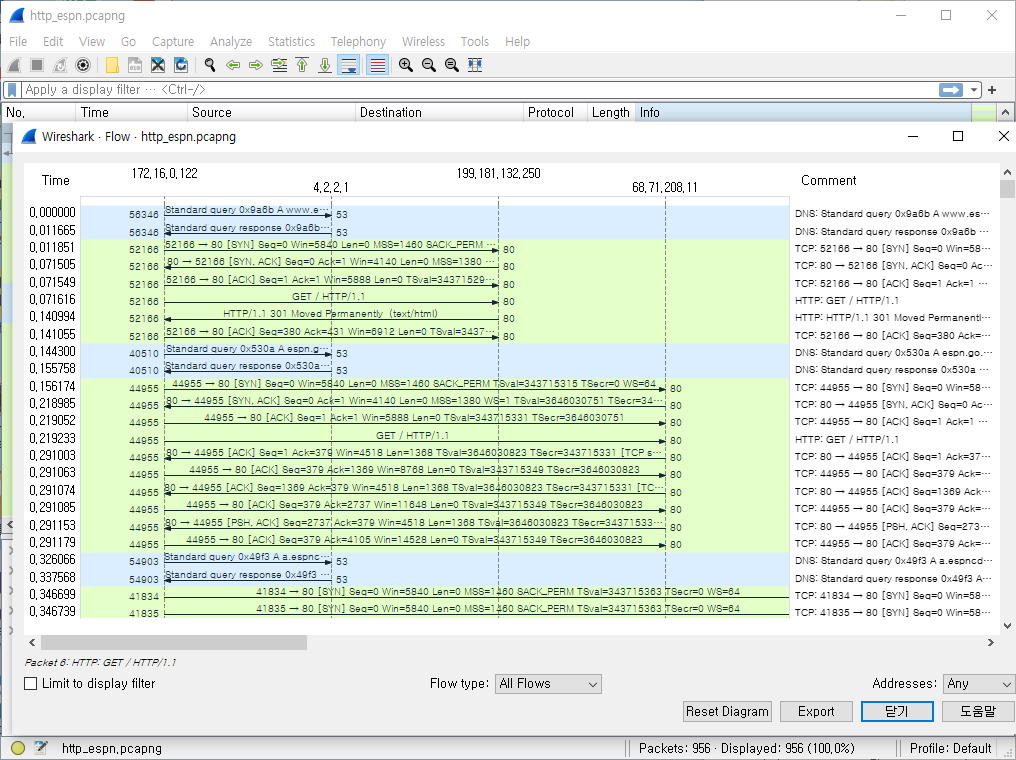
Task: Open the Analyze menu
Action: pos(231,41)
